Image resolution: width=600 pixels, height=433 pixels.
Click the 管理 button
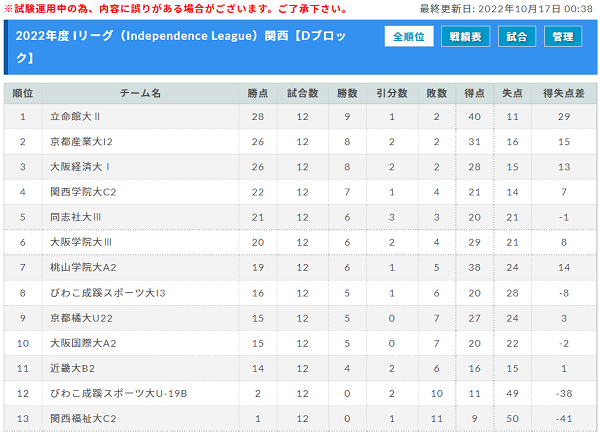(x=562, y=36)
